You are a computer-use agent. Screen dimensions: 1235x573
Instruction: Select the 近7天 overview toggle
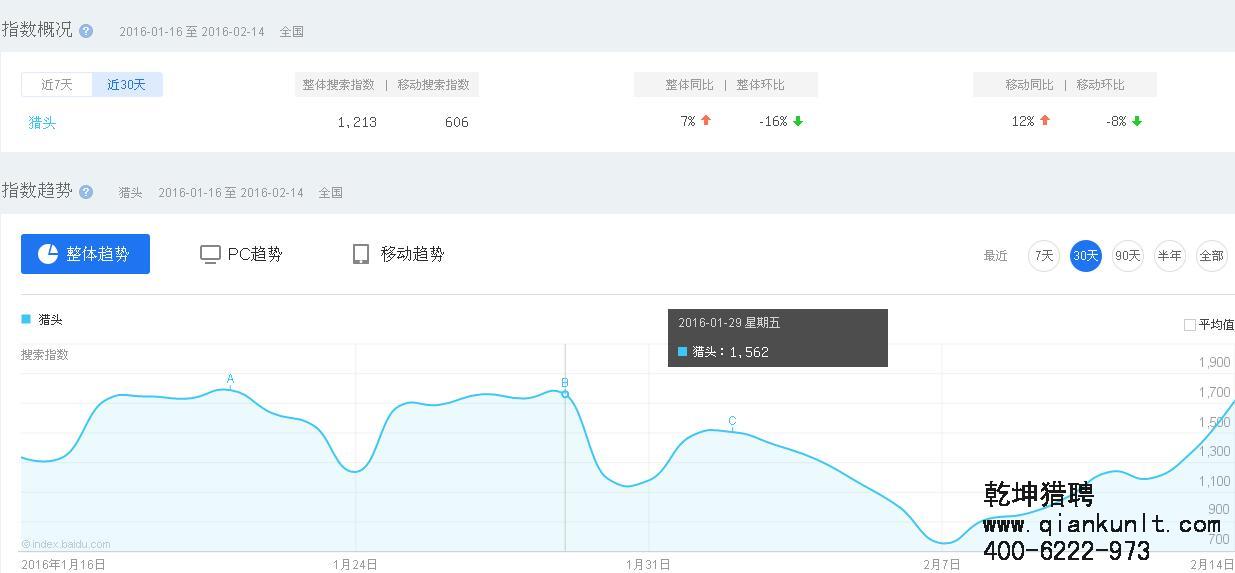pyautogui.click(x=57, y=85)
